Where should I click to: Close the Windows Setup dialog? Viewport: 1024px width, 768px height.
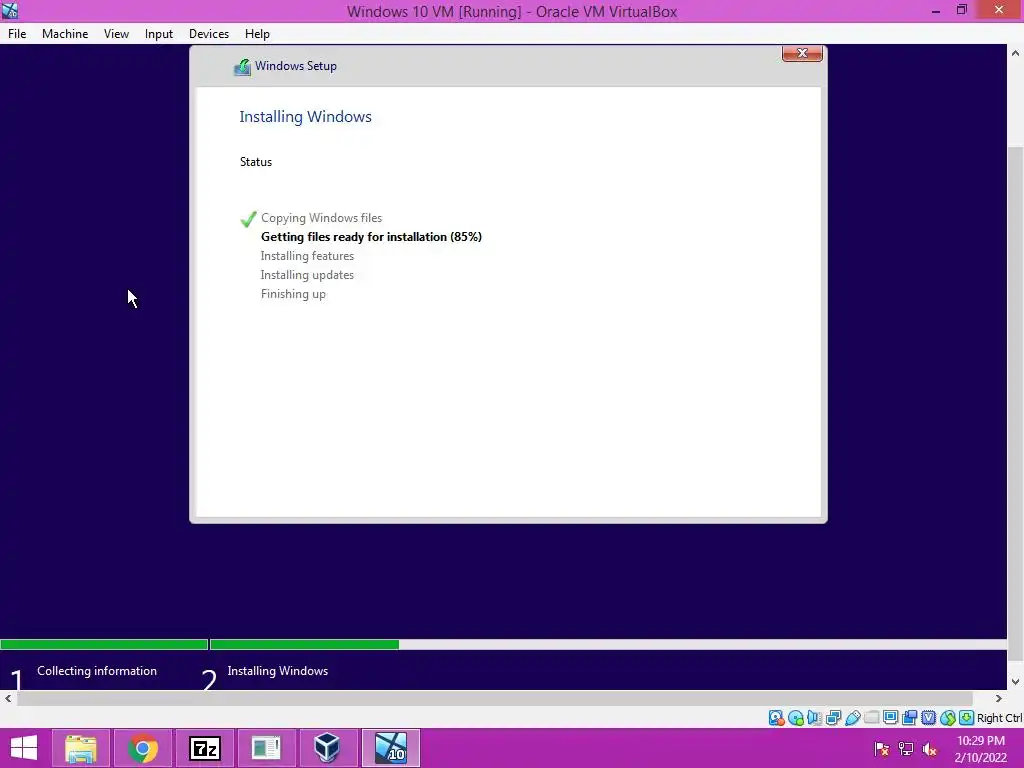pos(802,54)
